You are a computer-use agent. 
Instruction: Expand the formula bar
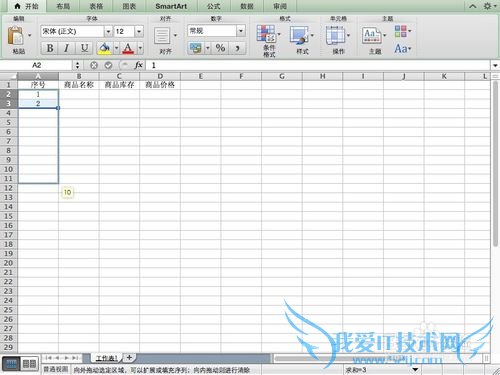(495, 65)
